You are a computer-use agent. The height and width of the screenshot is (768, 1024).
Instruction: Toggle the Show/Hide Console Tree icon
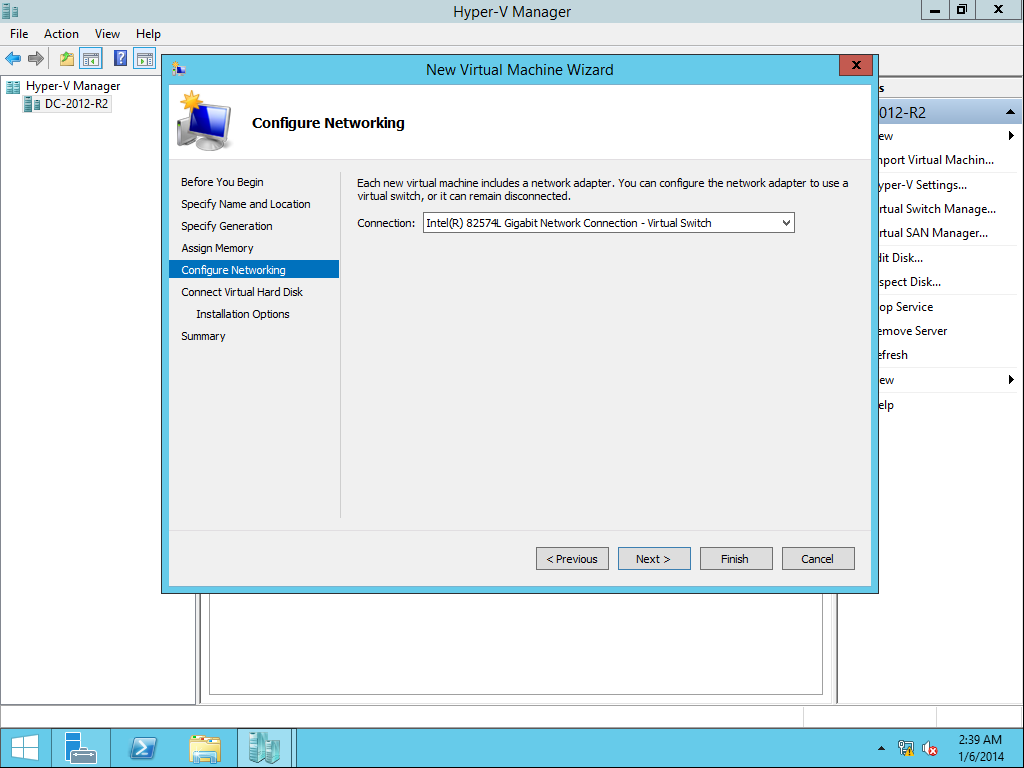[x=91, y=59]
